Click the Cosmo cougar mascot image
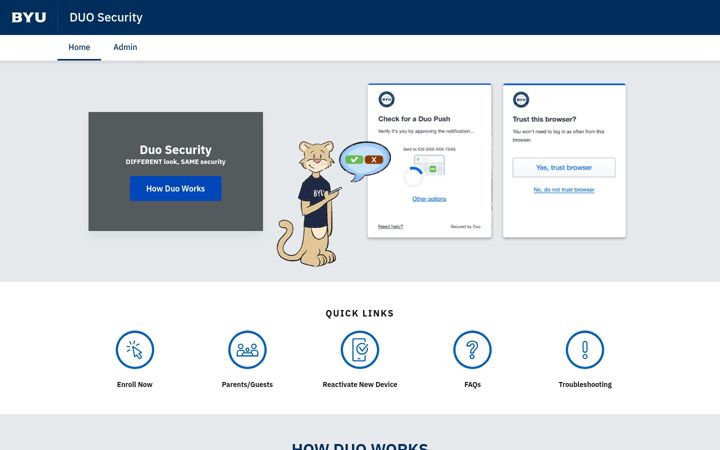The height and width of the screenshot is (450, 720). tap(309, 203)
